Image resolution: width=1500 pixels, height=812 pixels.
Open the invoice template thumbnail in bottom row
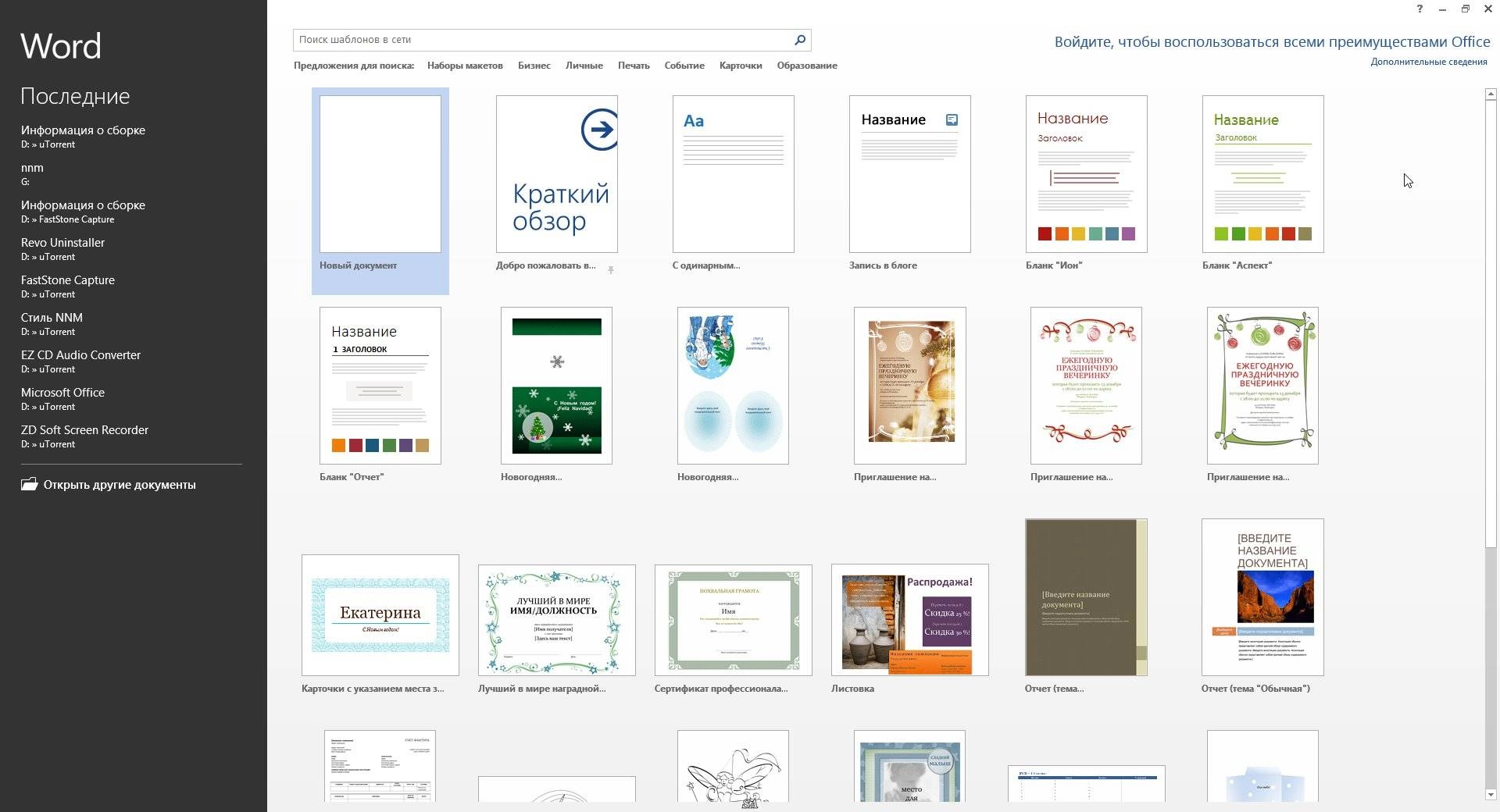pos(380,766)
